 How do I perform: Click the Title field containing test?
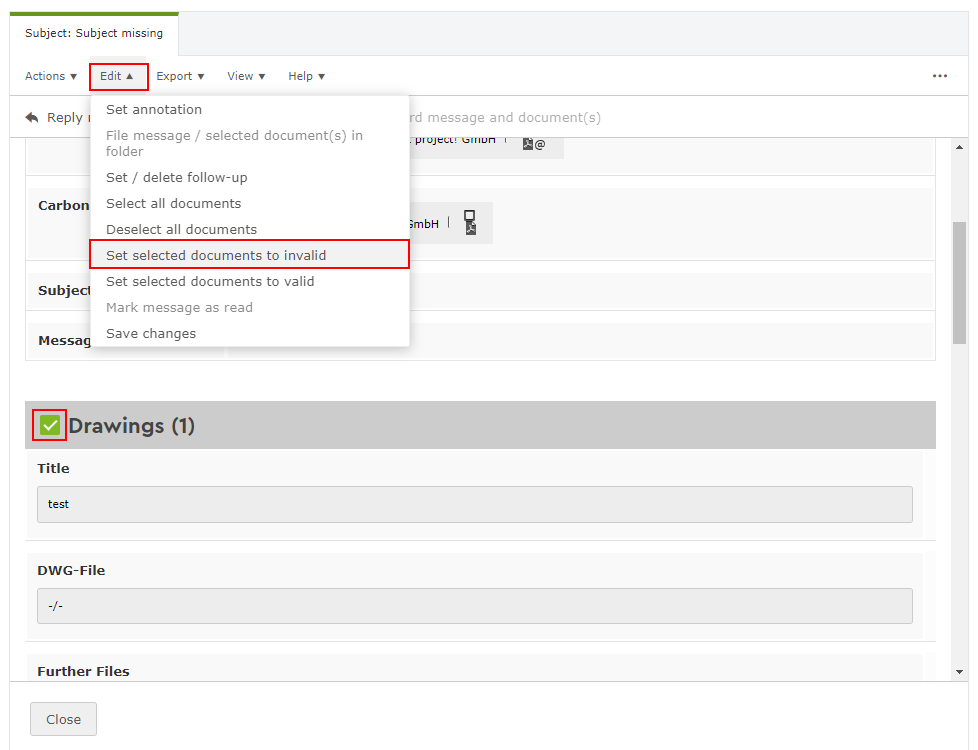[x=474, y=504]
